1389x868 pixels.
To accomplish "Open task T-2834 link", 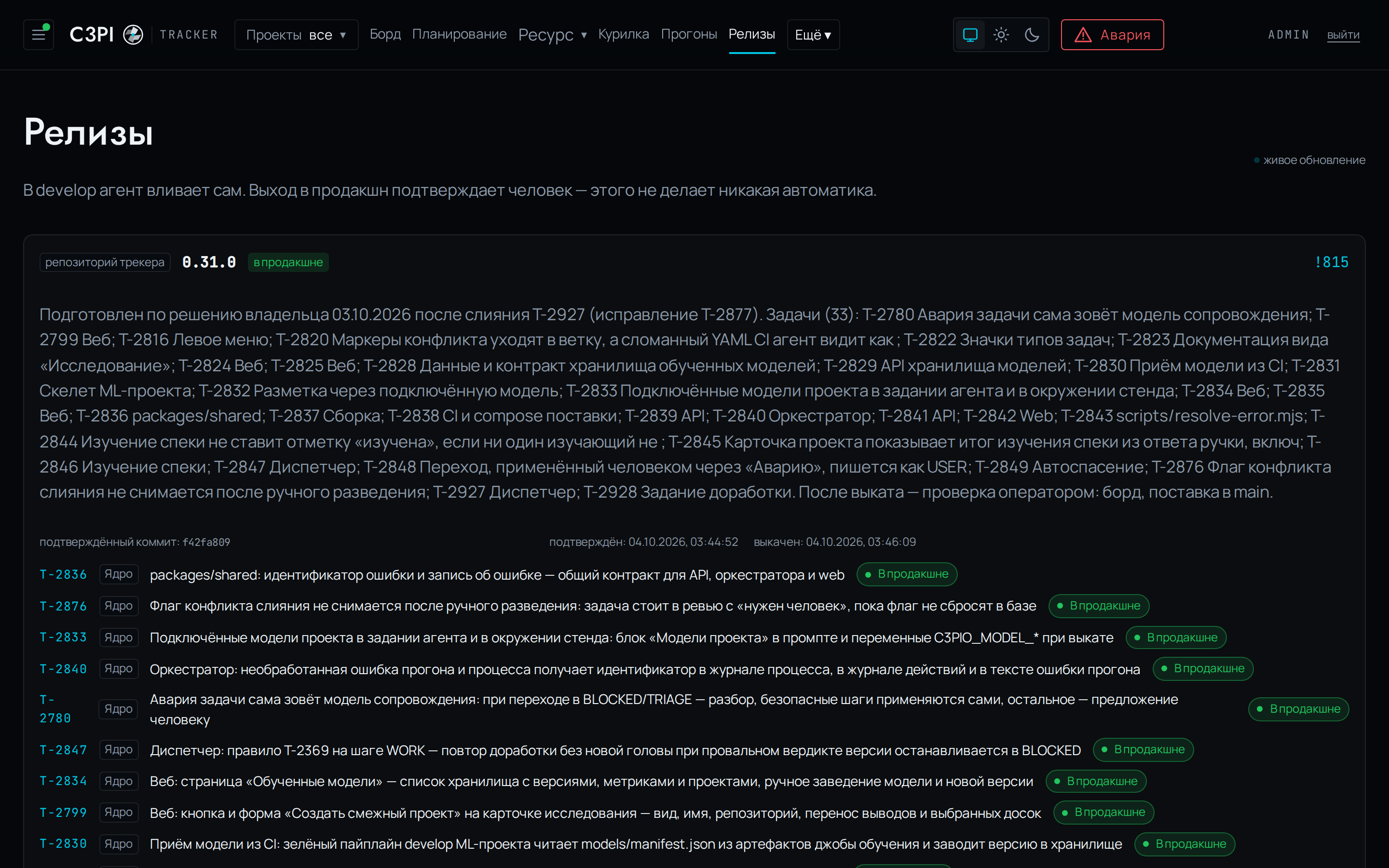I will tap(63, 781).
